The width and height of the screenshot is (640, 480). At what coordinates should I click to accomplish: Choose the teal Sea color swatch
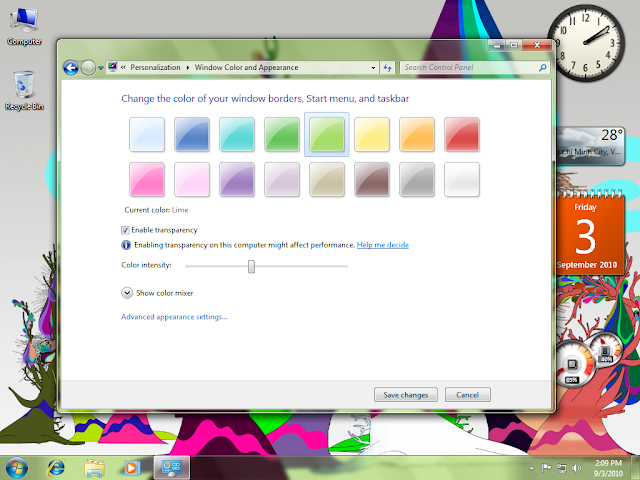tap(237, 134)
